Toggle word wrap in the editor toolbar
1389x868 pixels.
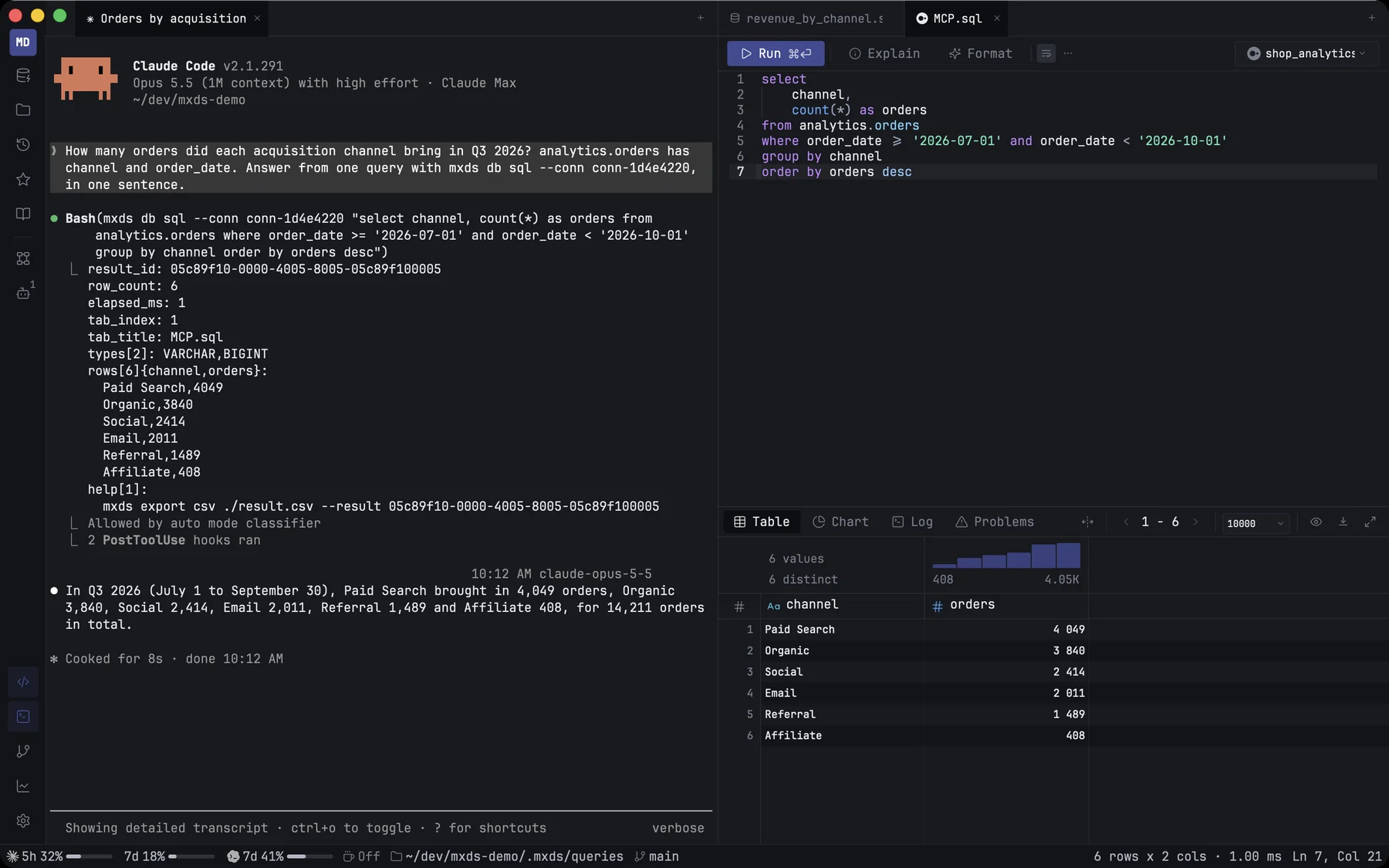click(1046, 53)
